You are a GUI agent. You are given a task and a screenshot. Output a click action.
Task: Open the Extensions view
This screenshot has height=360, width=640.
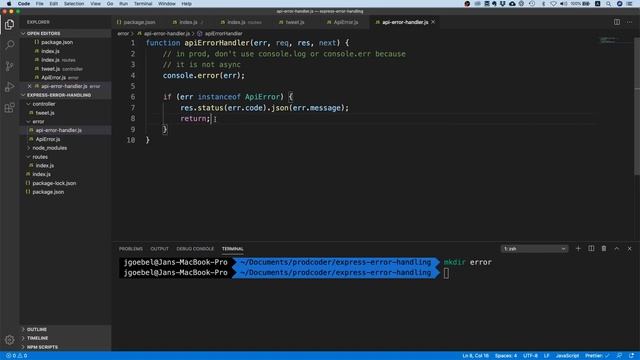pyautogui.click(x=9, y=108)
